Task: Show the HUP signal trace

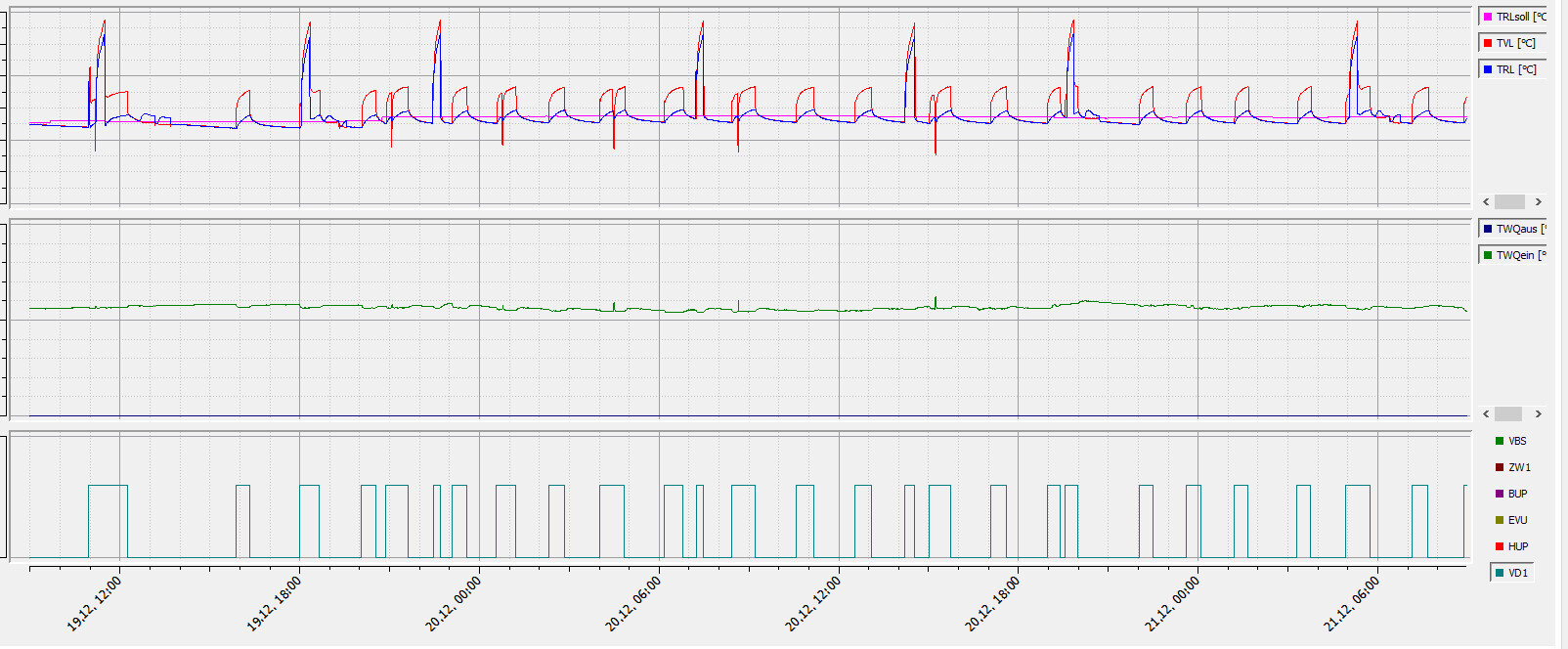Action: point(1512,546)
